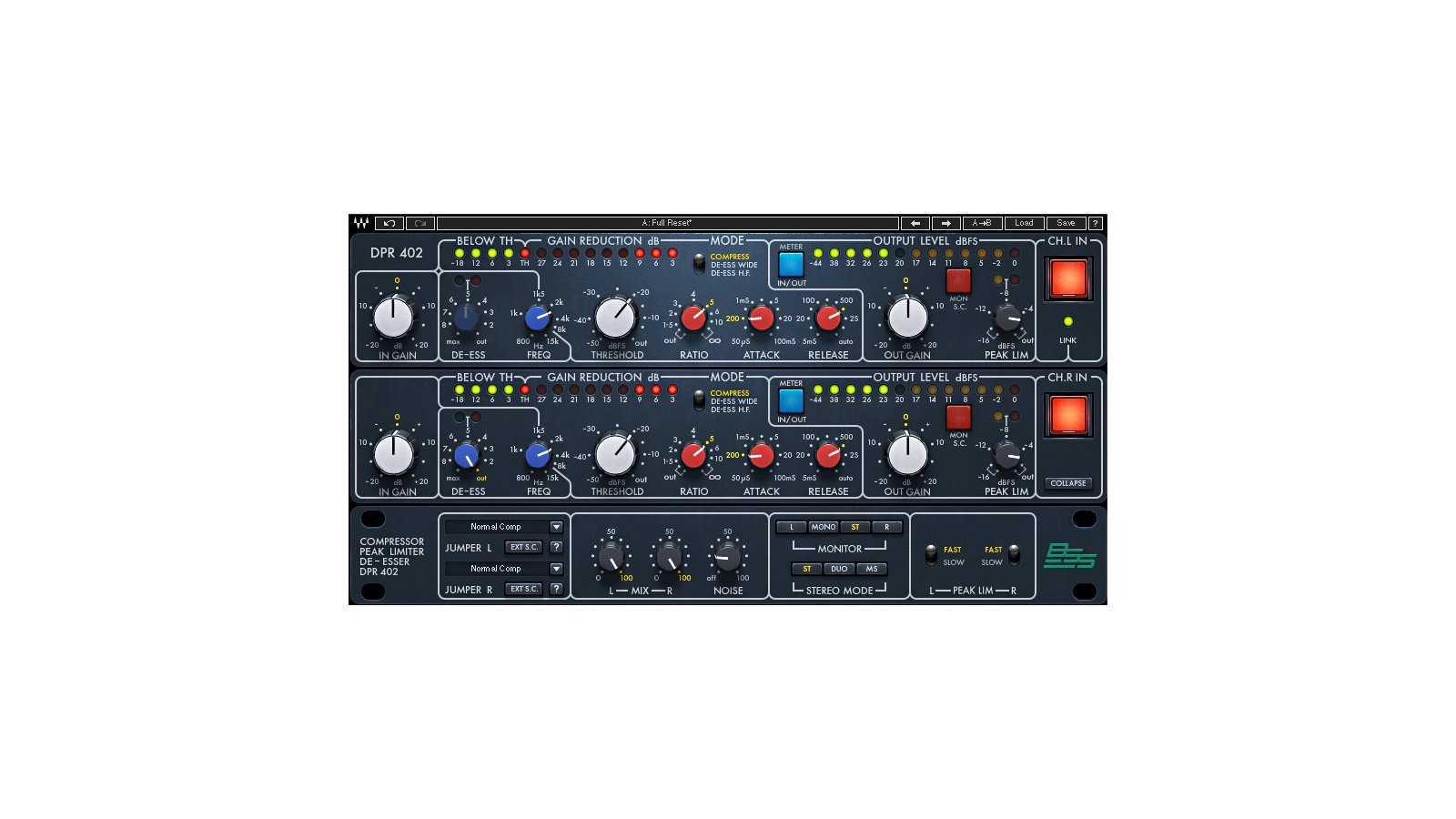
Task: Click the R MIX knob
Action: (669, 557)
